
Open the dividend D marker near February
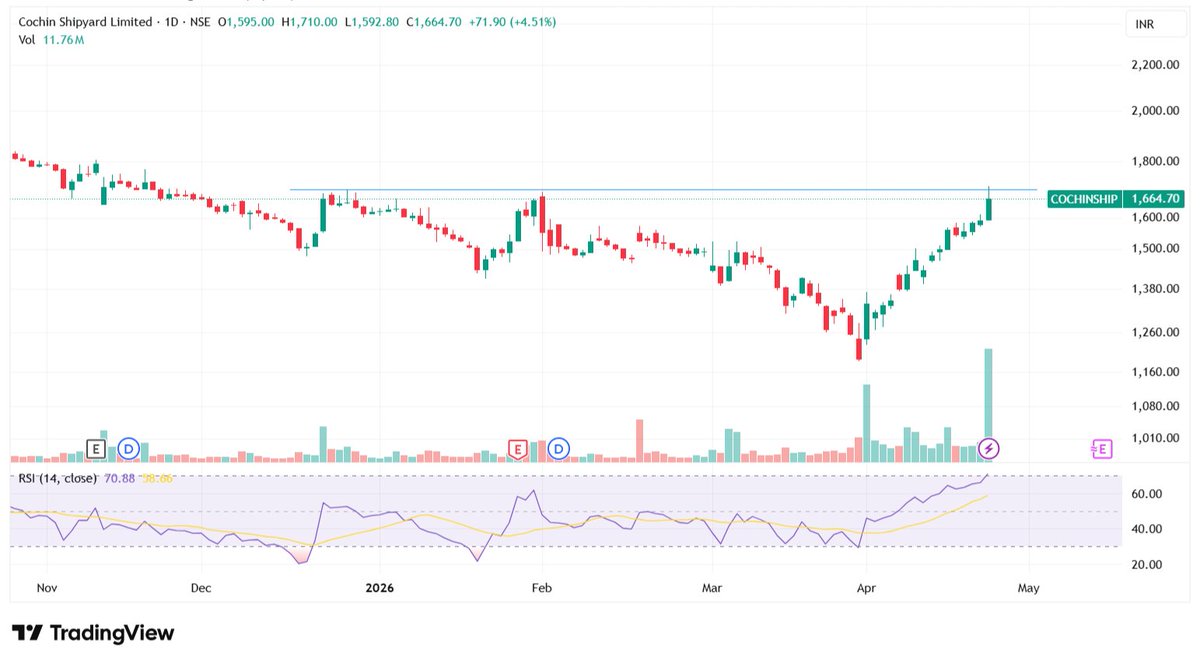(x=559, y=449)
